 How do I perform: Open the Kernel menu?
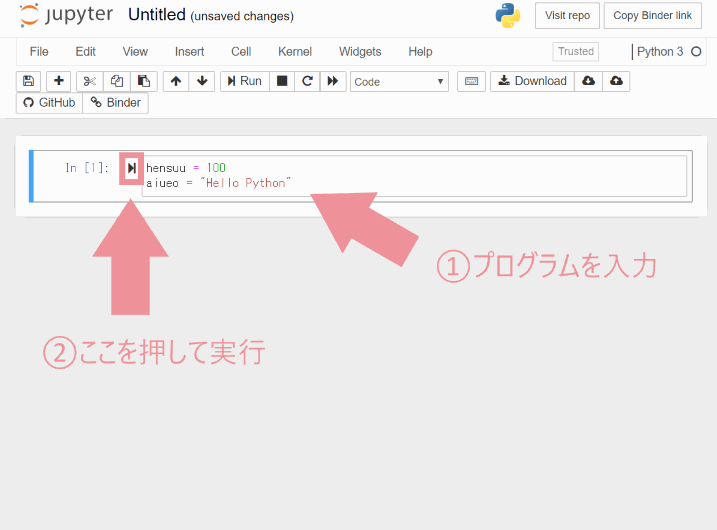click(x=295, y=51)
